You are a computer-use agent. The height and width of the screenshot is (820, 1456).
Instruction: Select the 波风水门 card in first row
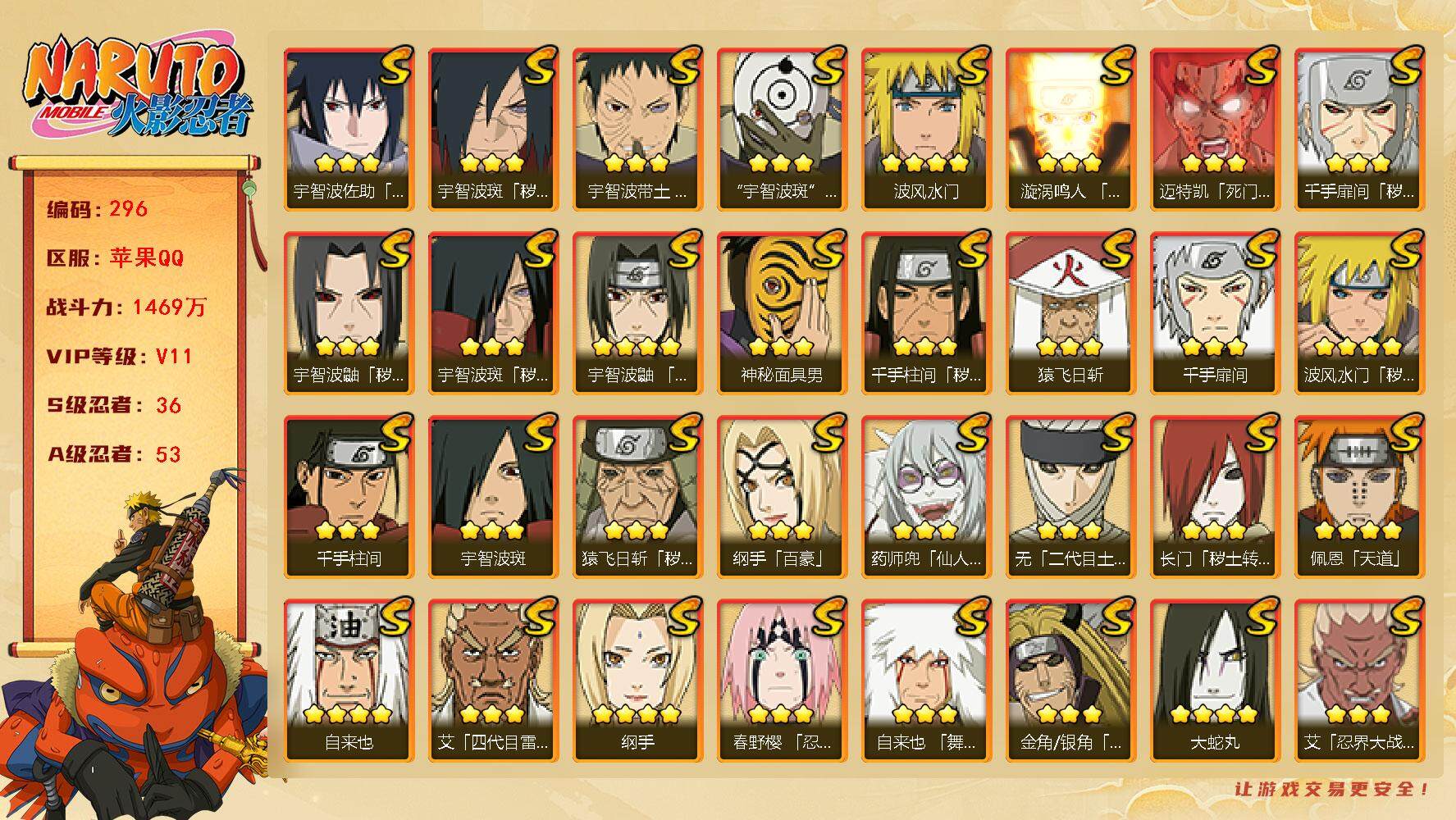[x=926, y=129]
